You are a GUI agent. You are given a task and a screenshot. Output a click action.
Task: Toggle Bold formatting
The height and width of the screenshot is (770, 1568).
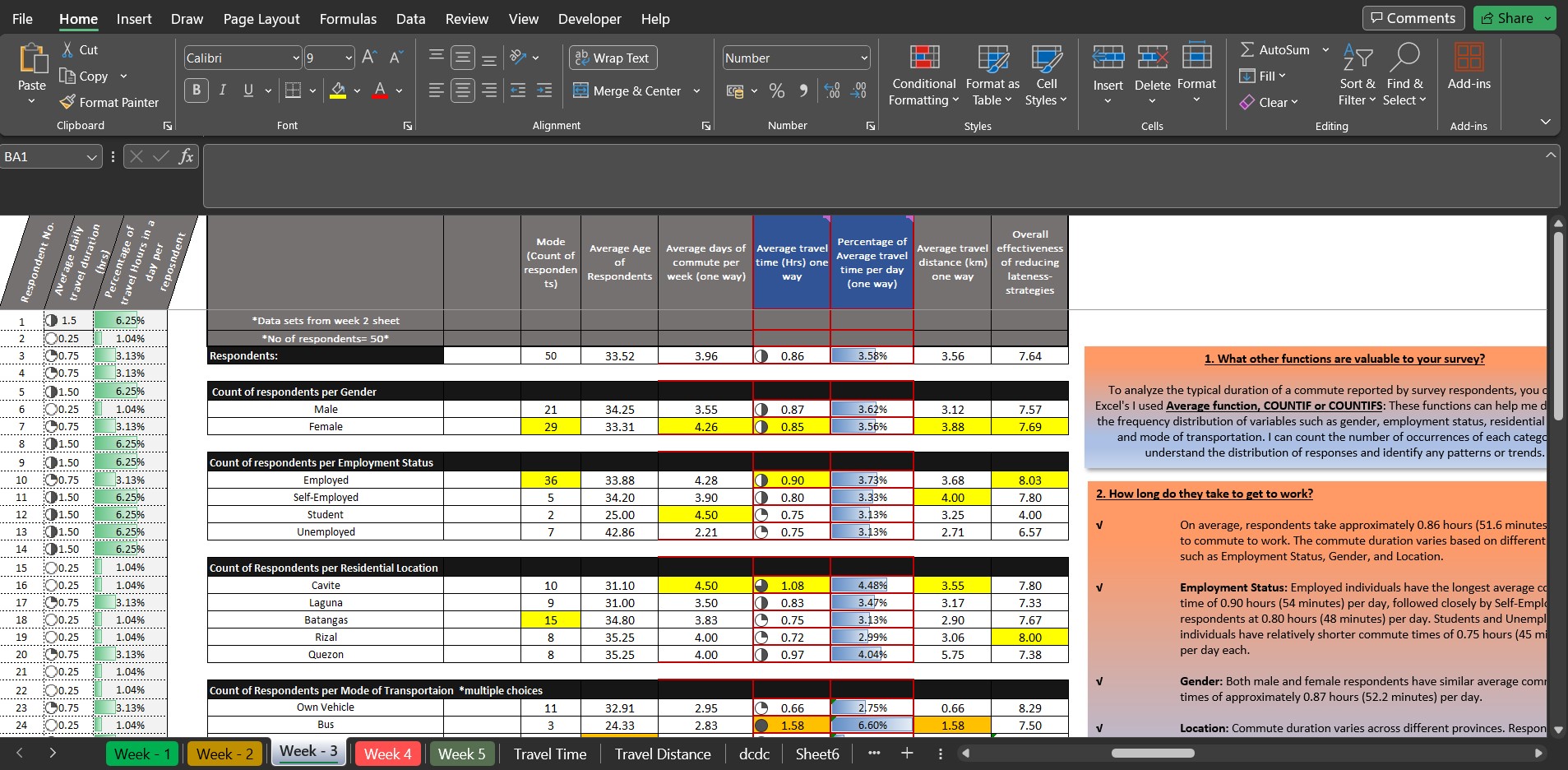click(197, 90)
